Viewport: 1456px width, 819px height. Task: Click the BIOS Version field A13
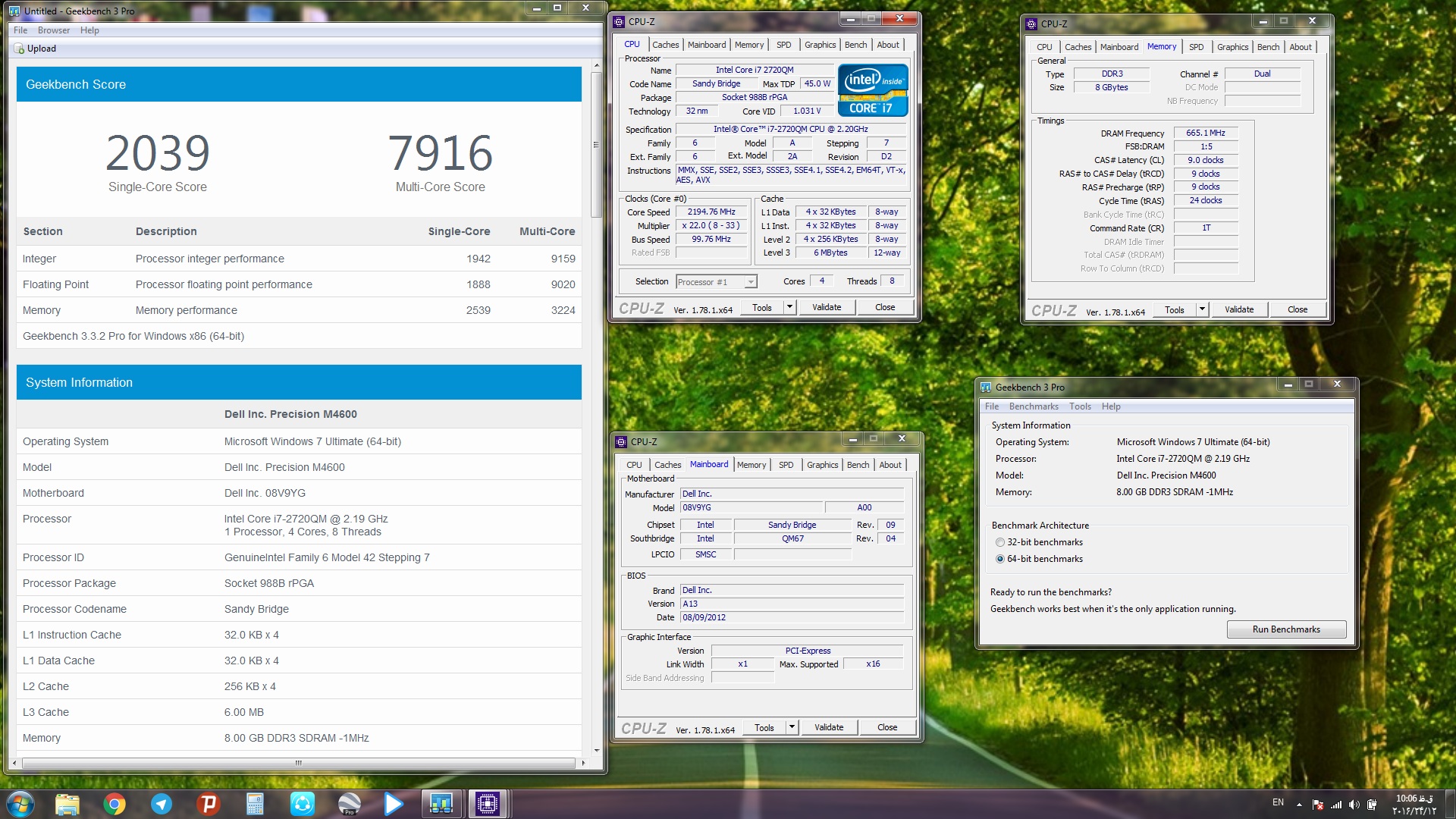792,604
